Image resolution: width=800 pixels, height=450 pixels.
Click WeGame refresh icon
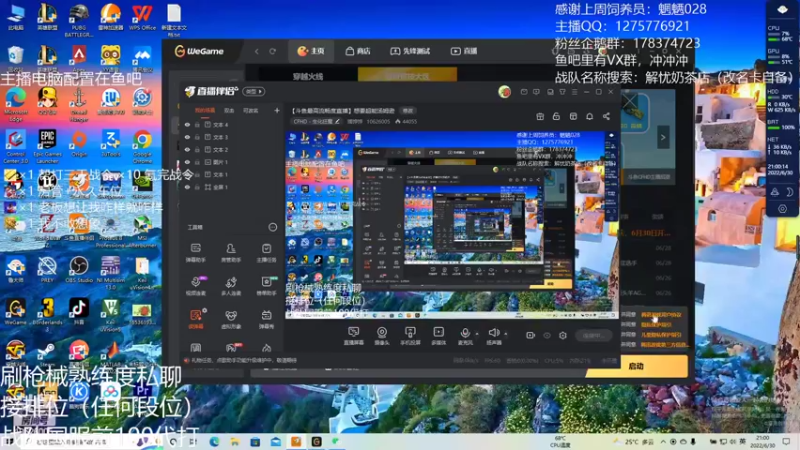(273, 51)
